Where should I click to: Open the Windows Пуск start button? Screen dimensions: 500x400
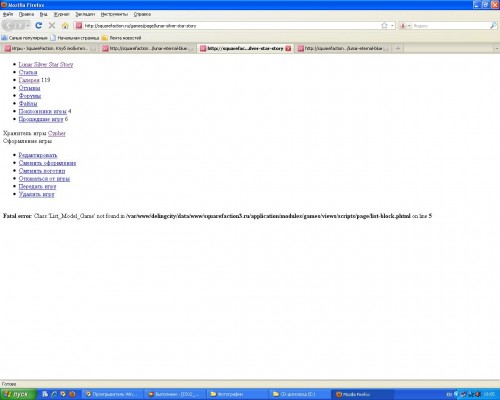(x=17, y=394)
